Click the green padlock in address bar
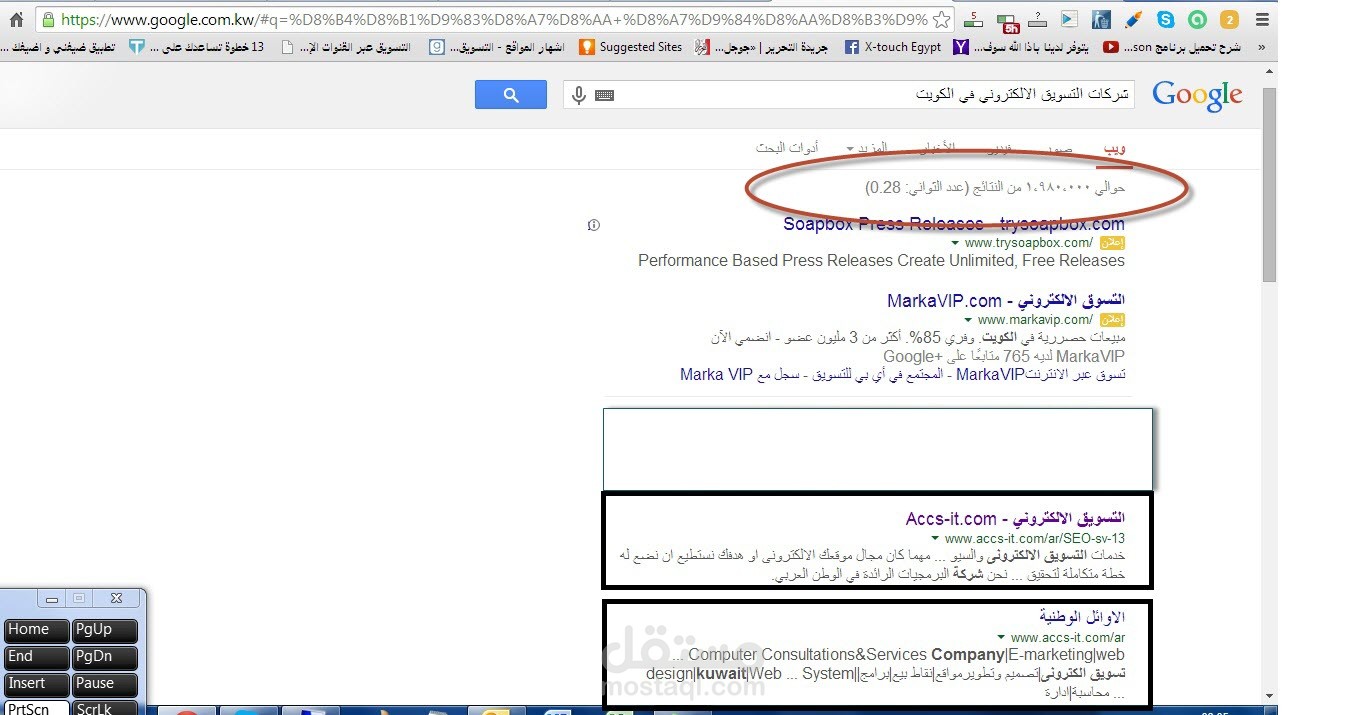Viewport: 1366px width, 715px height. (47, 19)
